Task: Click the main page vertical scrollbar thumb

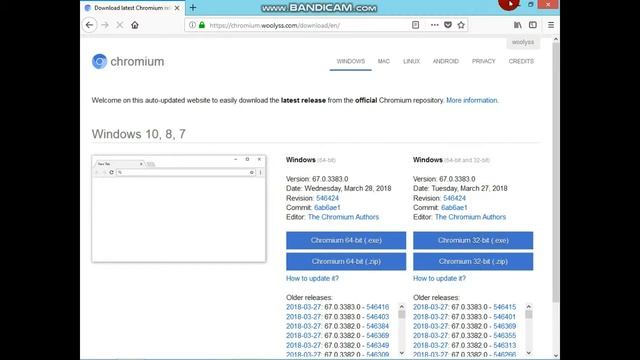Action: pyautogui.click(x=556, y=172)
